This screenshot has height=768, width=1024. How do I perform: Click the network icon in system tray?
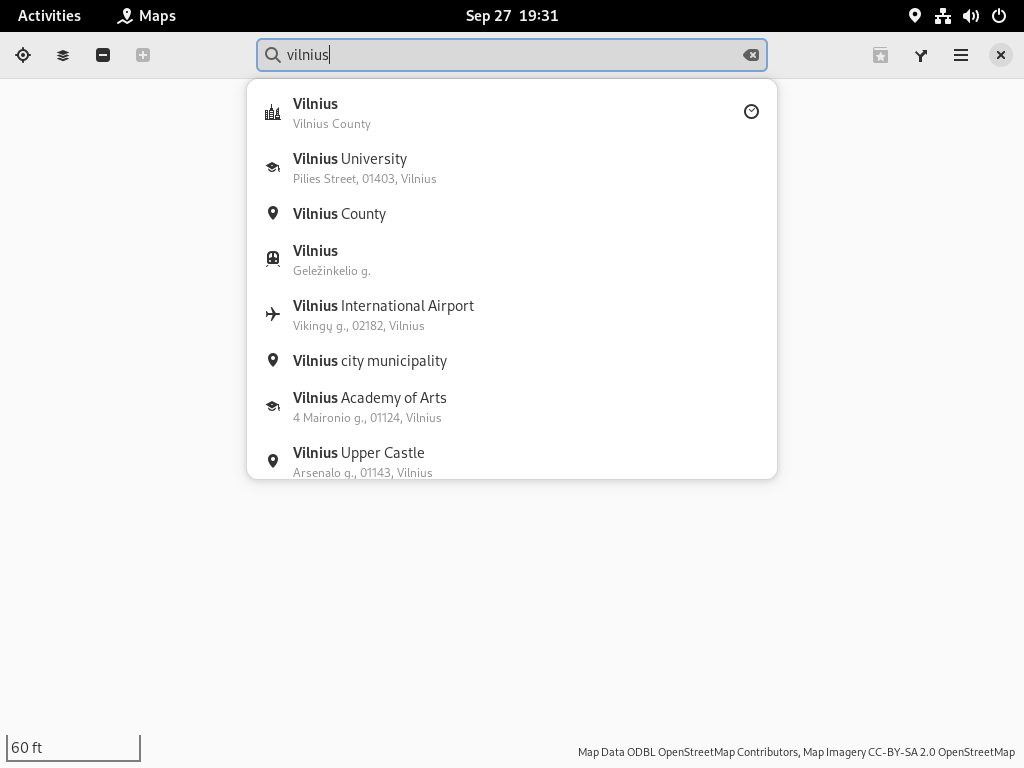(x=942, y=16)
